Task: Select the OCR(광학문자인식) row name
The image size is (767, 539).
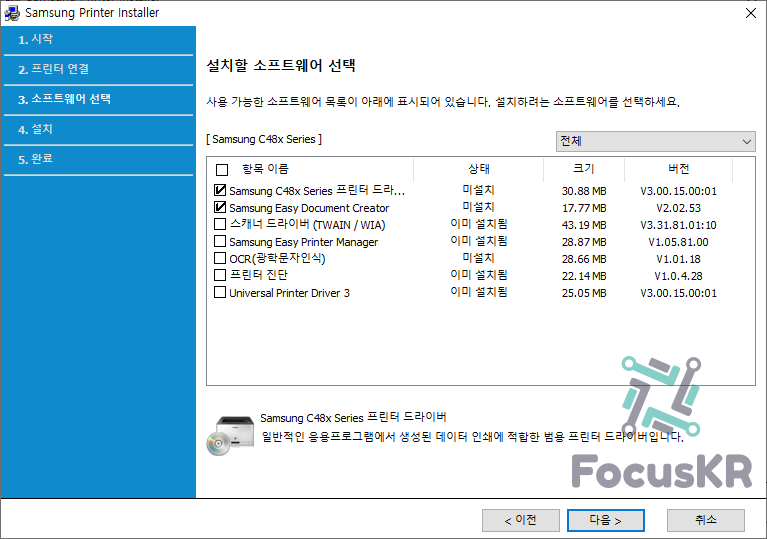Action: coord(277,259)
